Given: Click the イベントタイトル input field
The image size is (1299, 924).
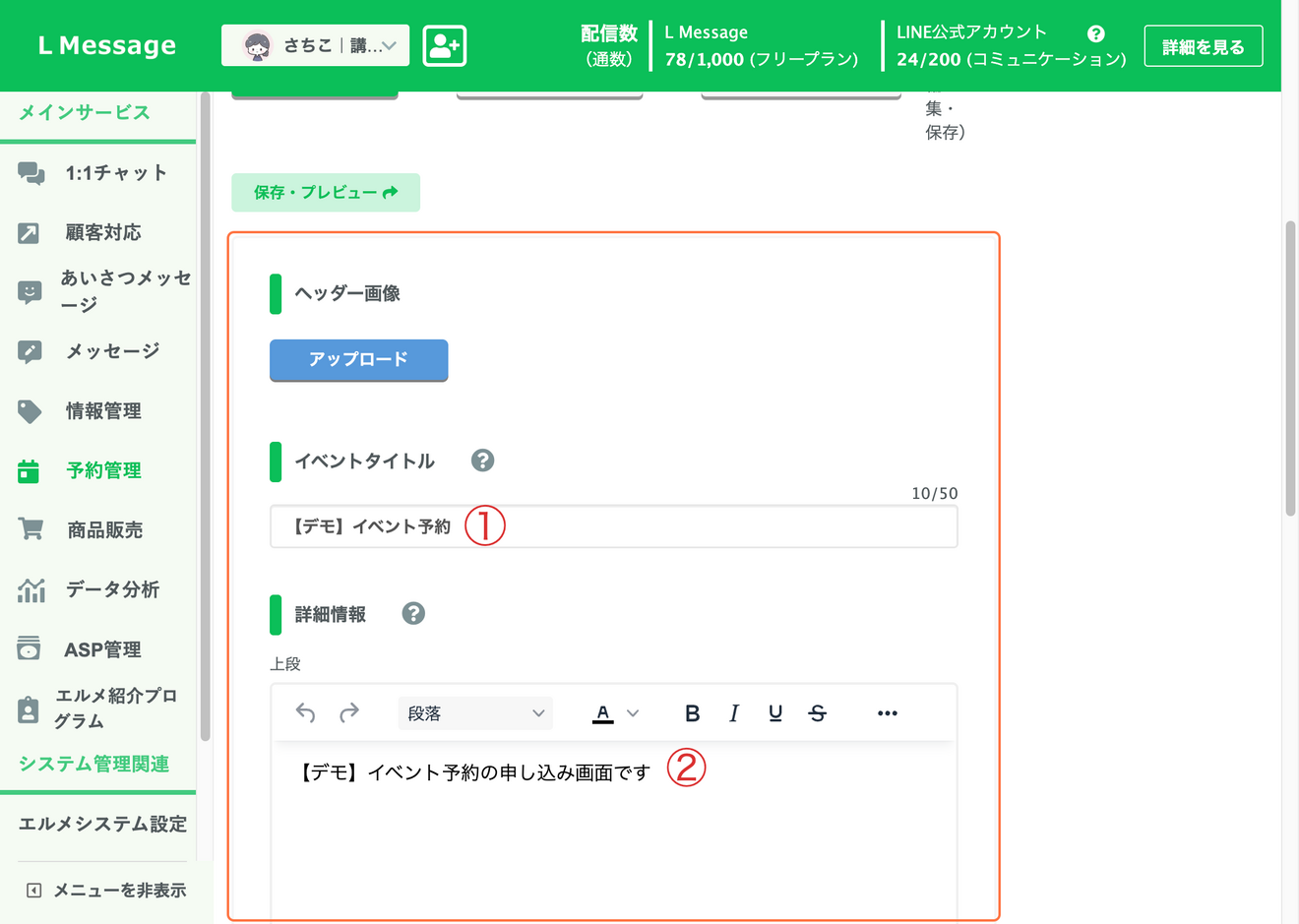Looking at the screenshot, I should 613,526.
